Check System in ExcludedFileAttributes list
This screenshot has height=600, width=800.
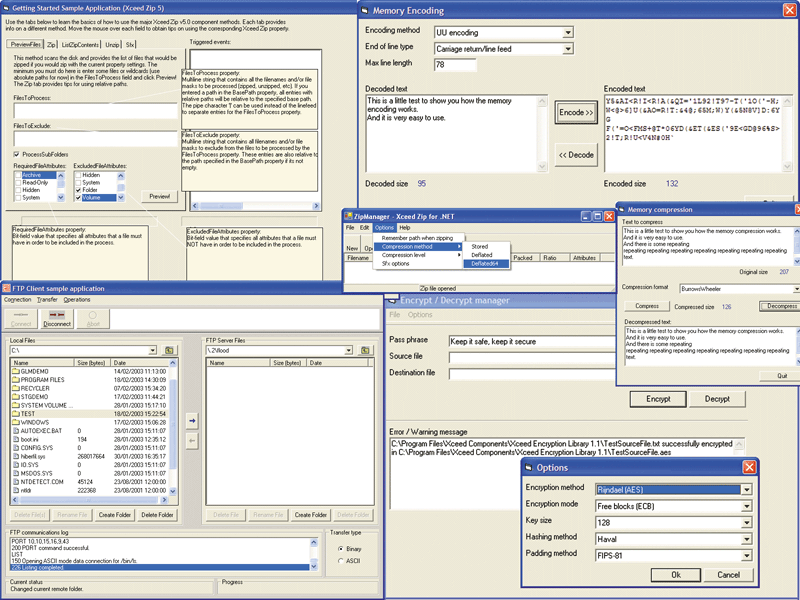coord(78,183)
